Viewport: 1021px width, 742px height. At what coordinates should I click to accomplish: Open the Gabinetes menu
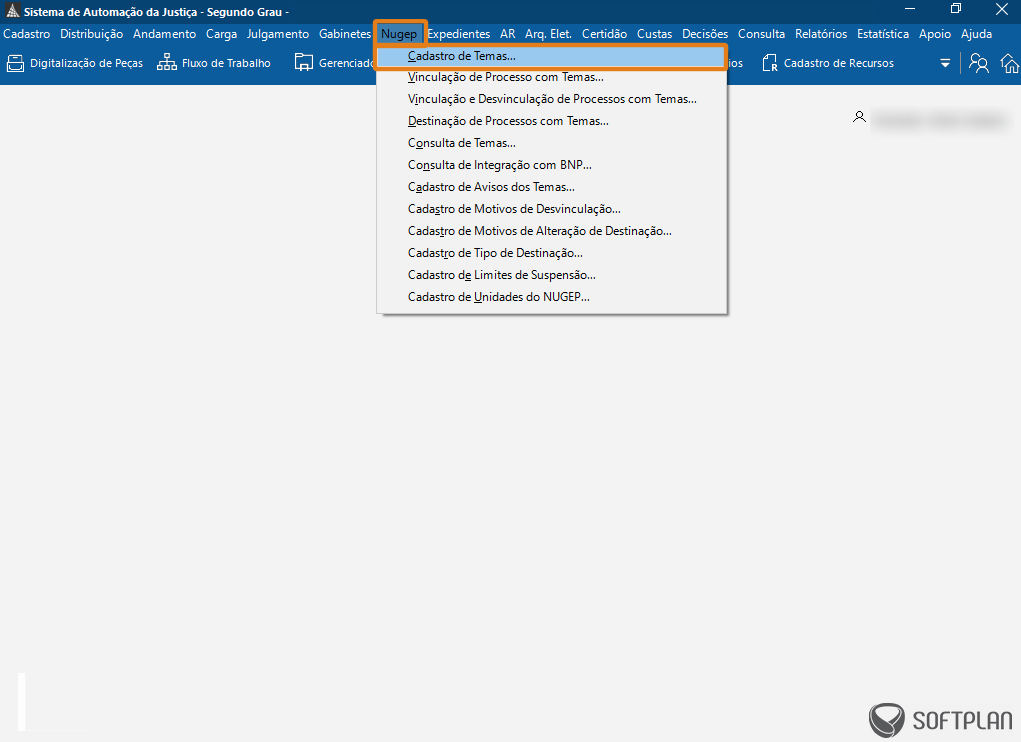[x=344, y=34]
